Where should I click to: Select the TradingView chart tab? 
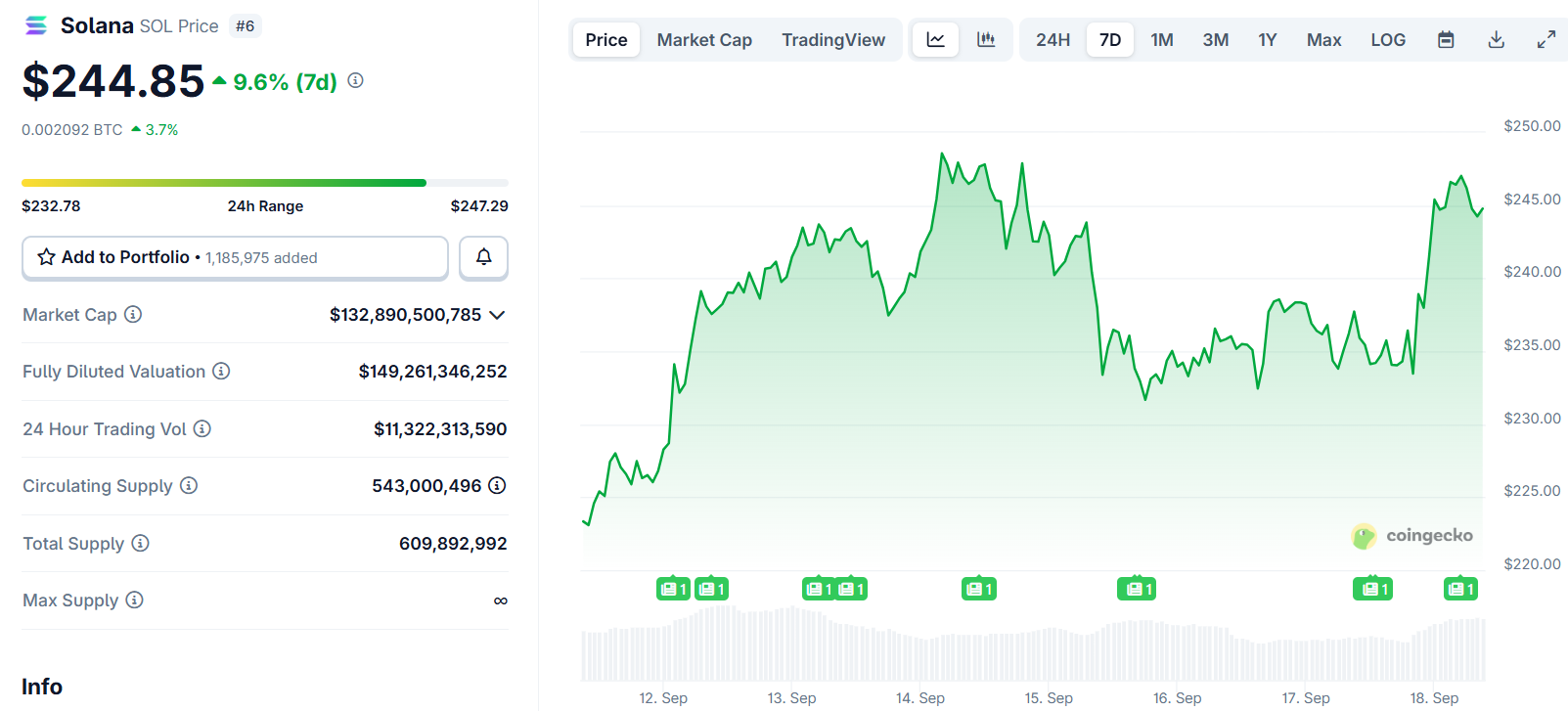[833, 40]
